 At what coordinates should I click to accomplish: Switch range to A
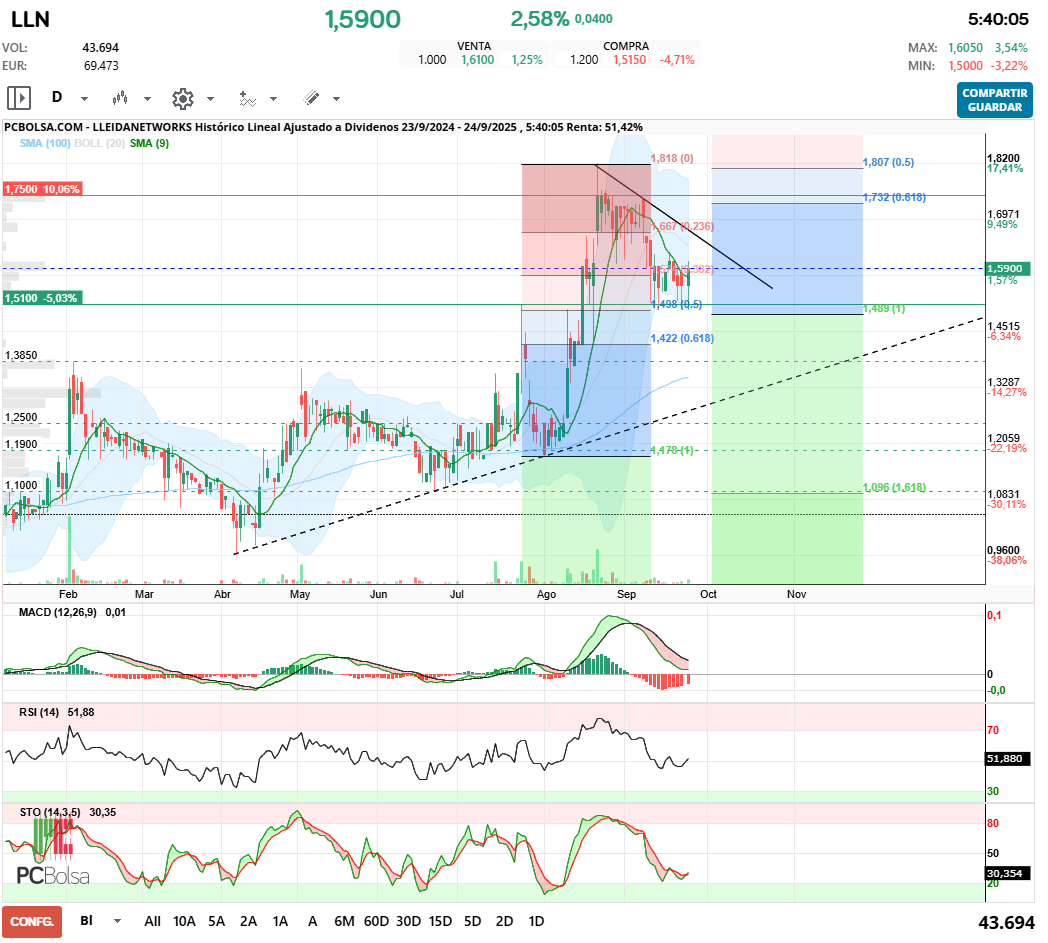[312, 921]
